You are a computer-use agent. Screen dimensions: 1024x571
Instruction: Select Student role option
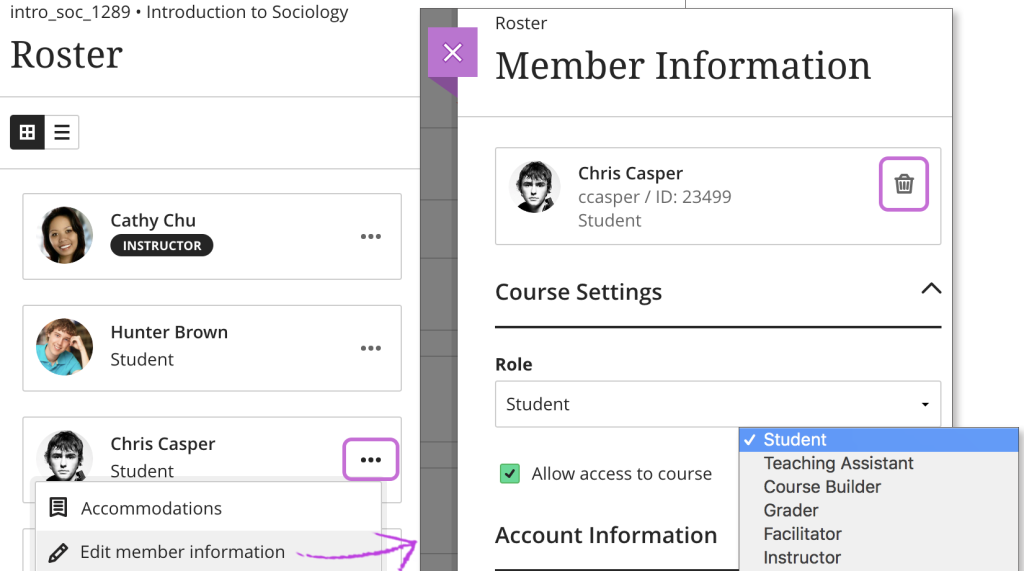pos(878,440)
